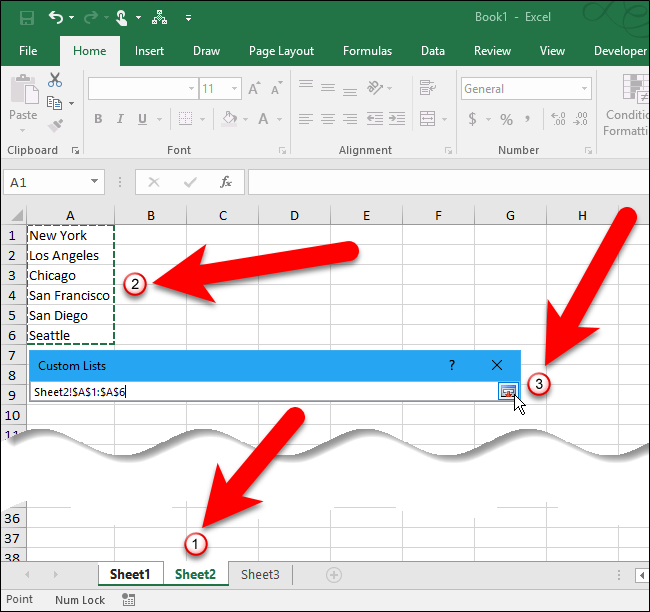Open the Undo history dropdown arrow
Screen dimensions: 650x612
(x=71, y=18)
